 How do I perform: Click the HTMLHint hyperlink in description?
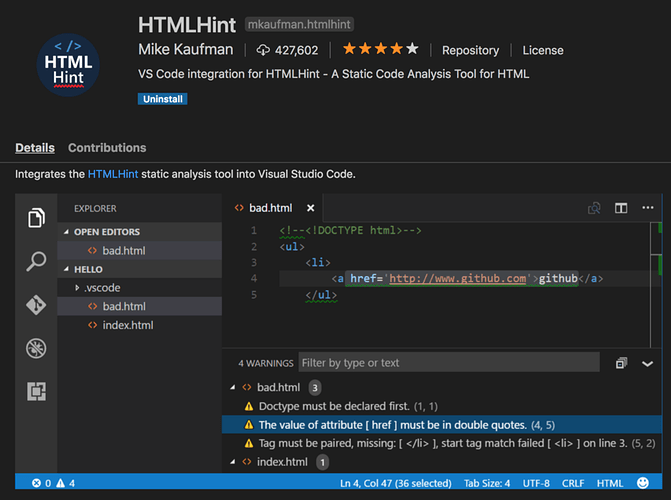pos(112,174)
